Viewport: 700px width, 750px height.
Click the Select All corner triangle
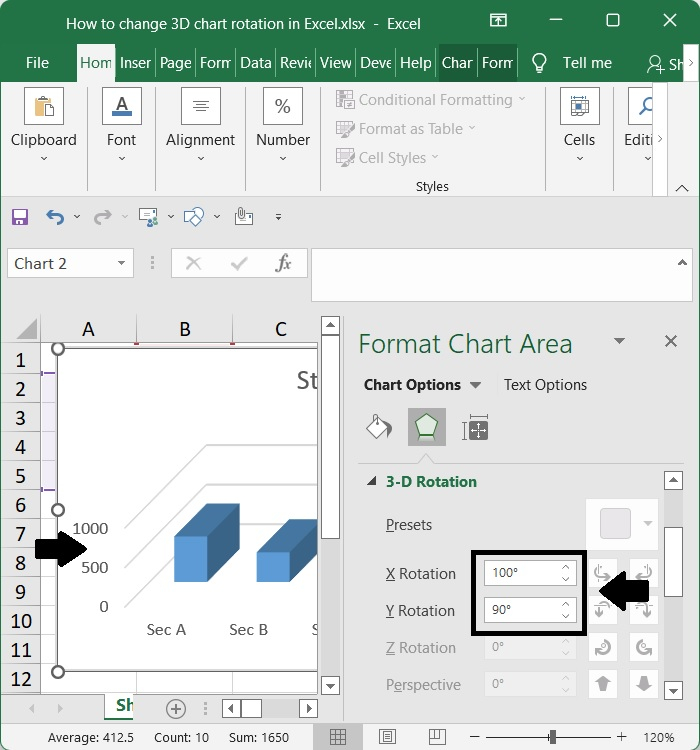click(26, 329)
